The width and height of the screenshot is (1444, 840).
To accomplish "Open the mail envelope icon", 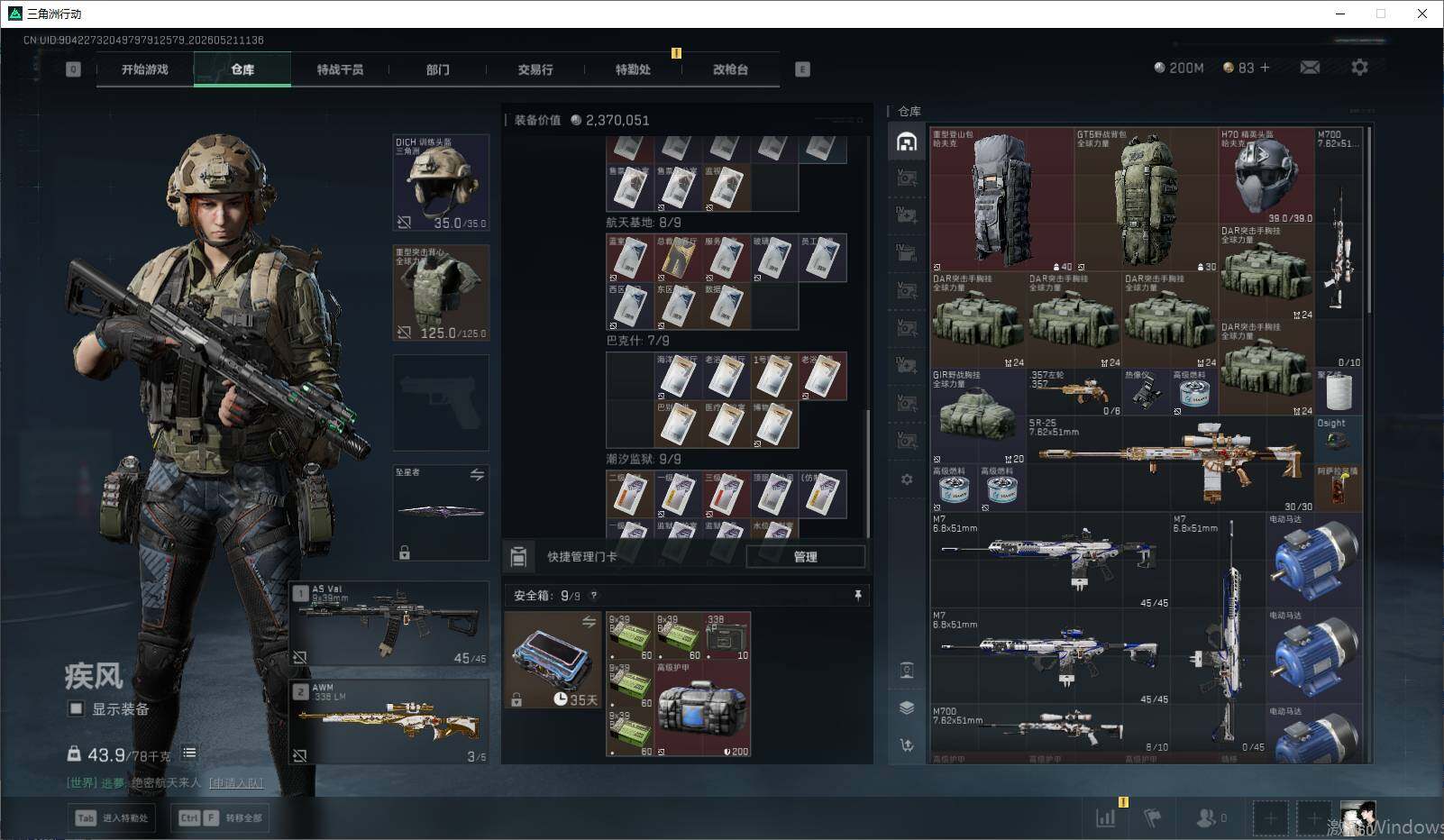I will [1310, 68].
